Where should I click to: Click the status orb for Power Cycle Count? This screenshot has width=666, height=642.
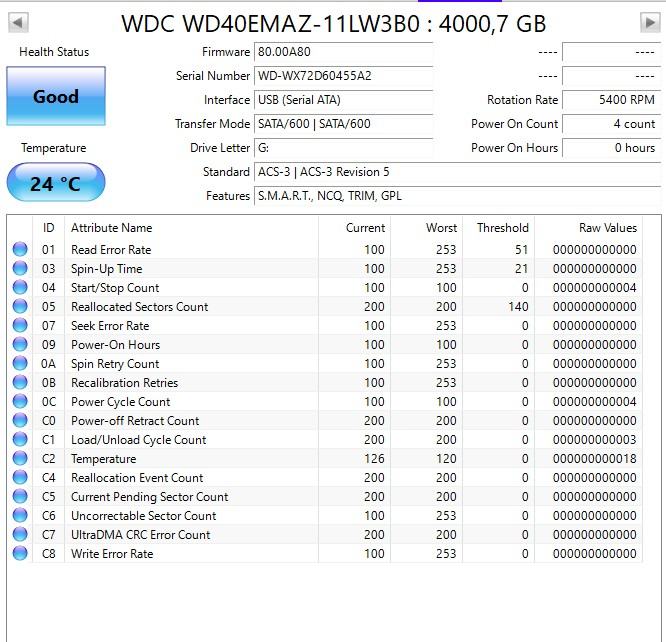pyautogui.click(x=20, y=402)
